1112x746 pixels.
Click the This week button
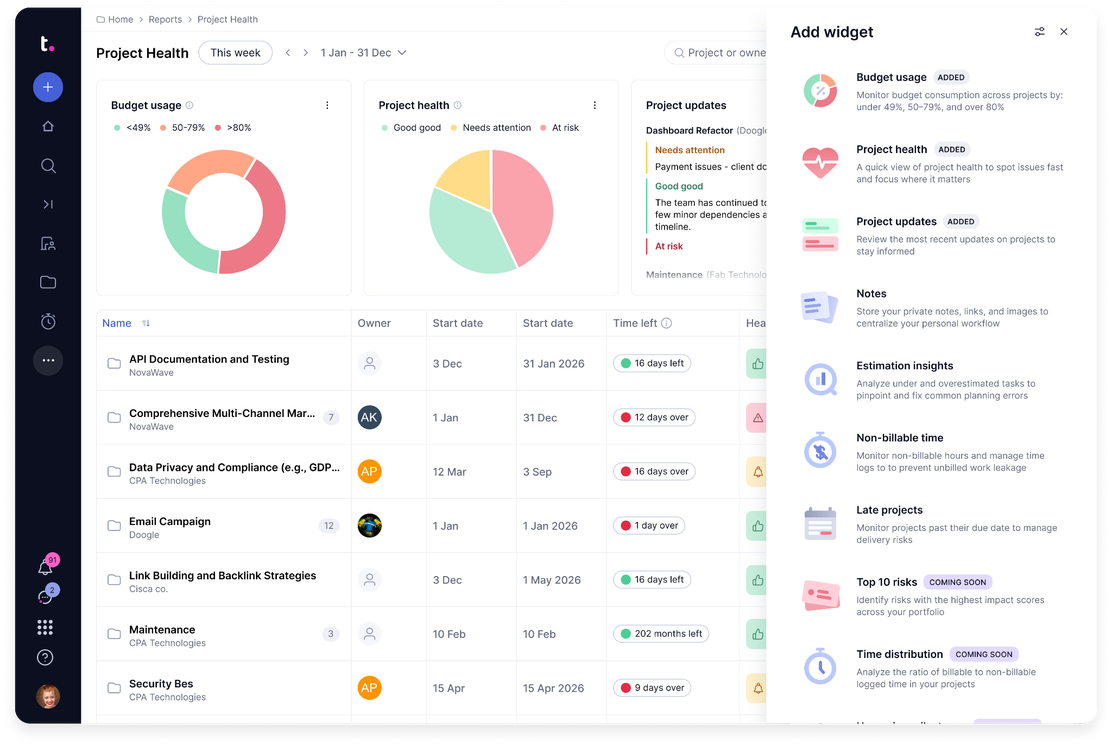coord(235,52)
